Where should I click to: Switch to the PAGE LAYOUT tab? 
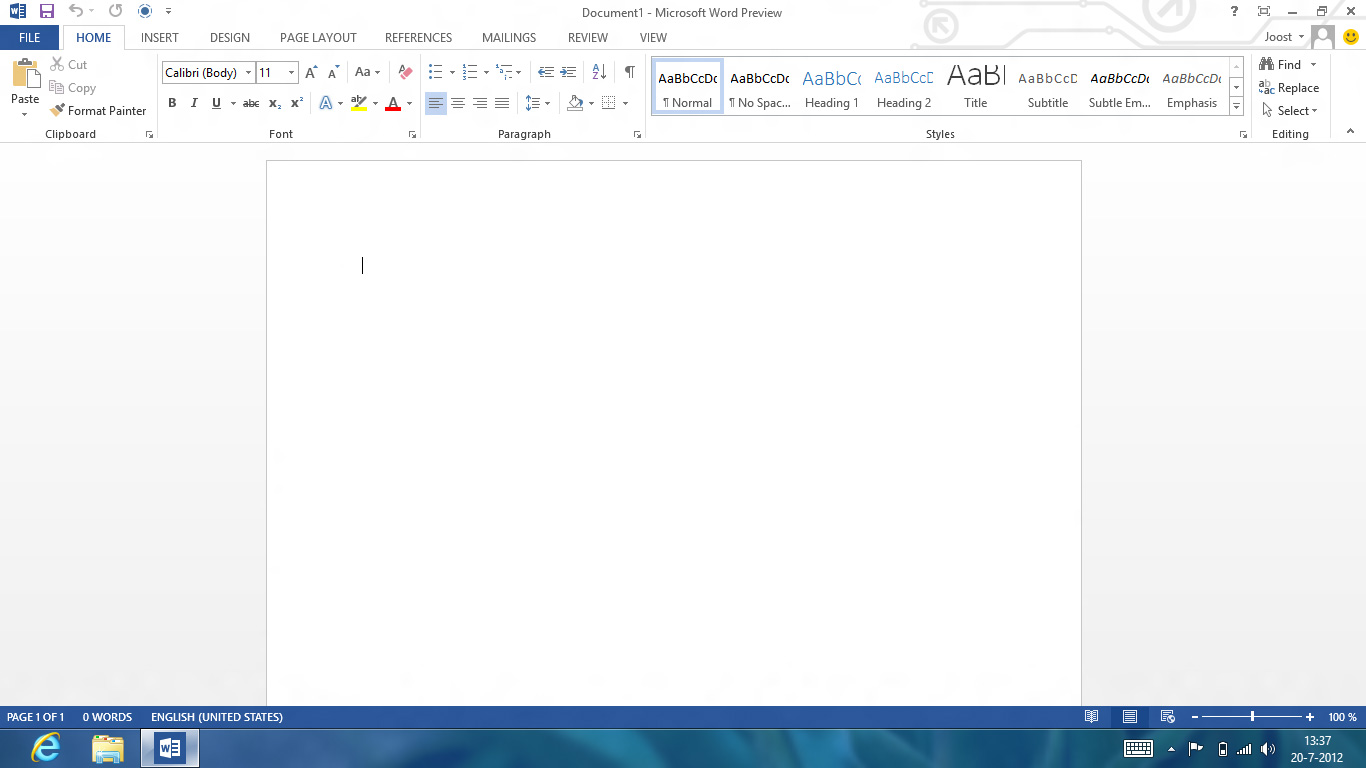(318, 38)
